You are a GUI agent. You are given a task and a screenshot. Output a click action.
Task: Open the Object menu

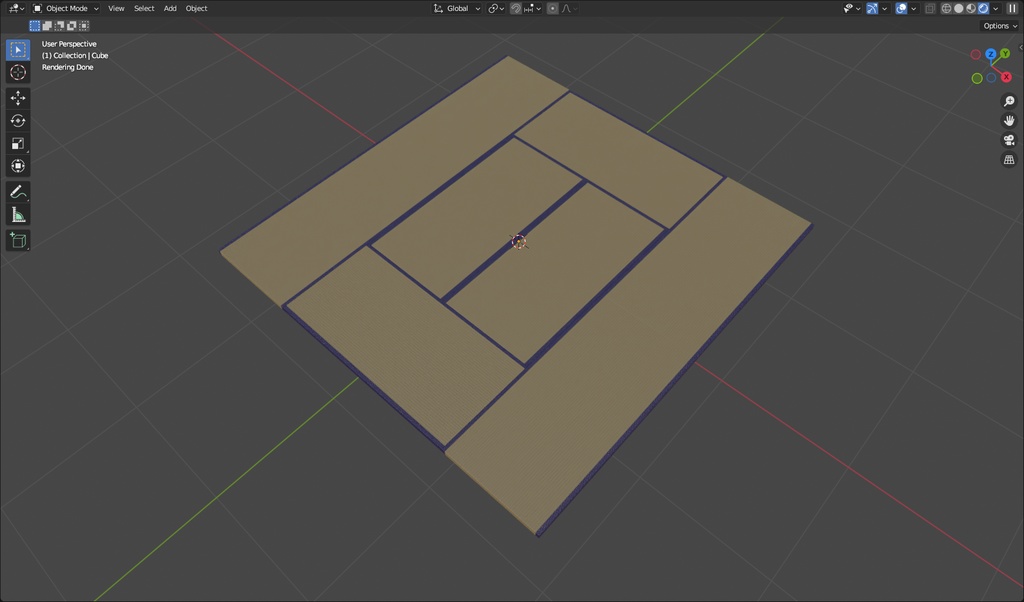[x=196, y=8]
